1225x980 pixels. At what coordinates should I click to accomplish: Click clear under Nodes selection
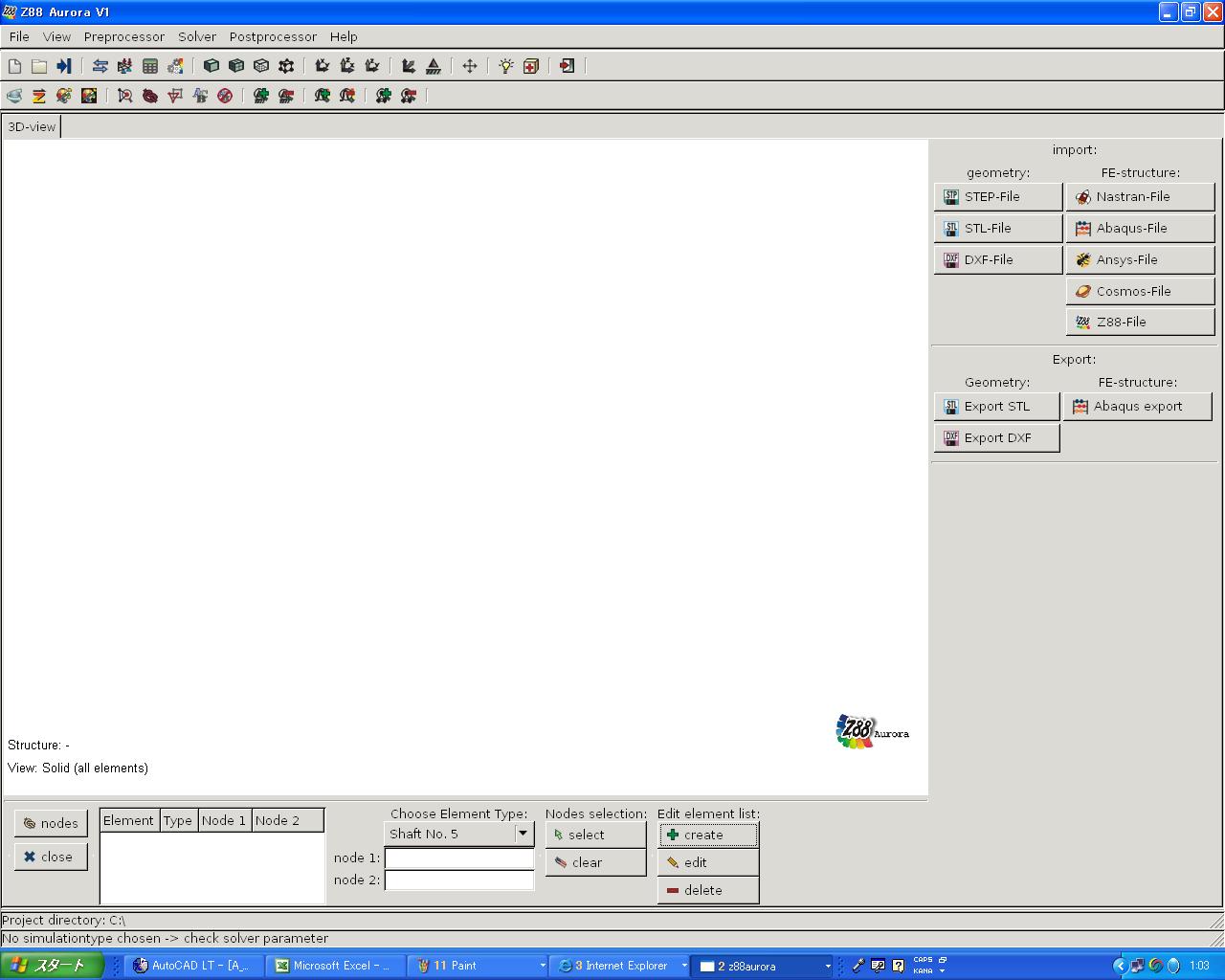point(595,862)
